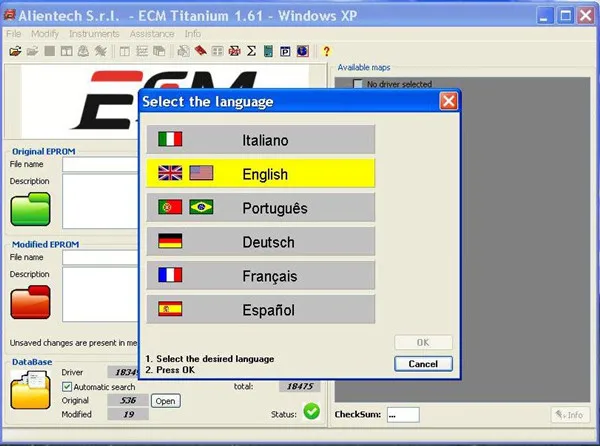The image size is (600, 446).
Task: Click the Alientech app icon in title bar
Action: (9, 15)
